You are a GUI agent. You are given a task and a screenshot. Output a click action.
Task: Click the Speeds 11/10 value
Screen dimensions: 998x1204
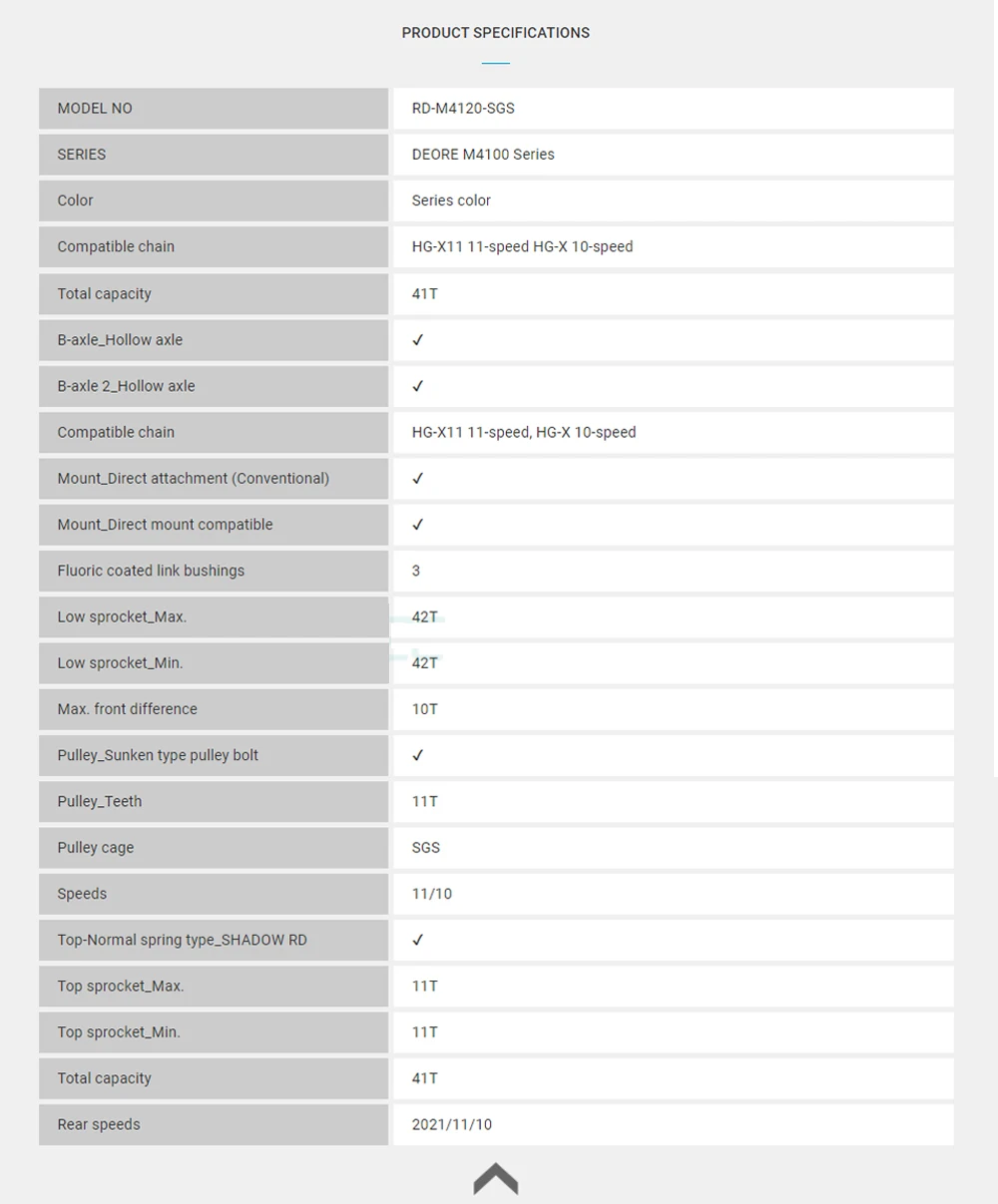(x=432, y=894)
